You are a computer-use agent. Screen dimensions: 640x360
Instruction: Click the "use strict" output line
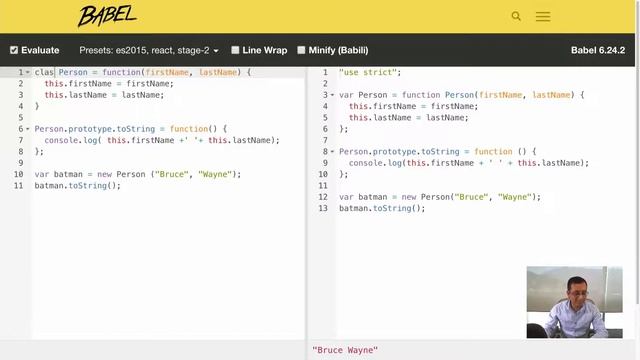tap(370, 72)
